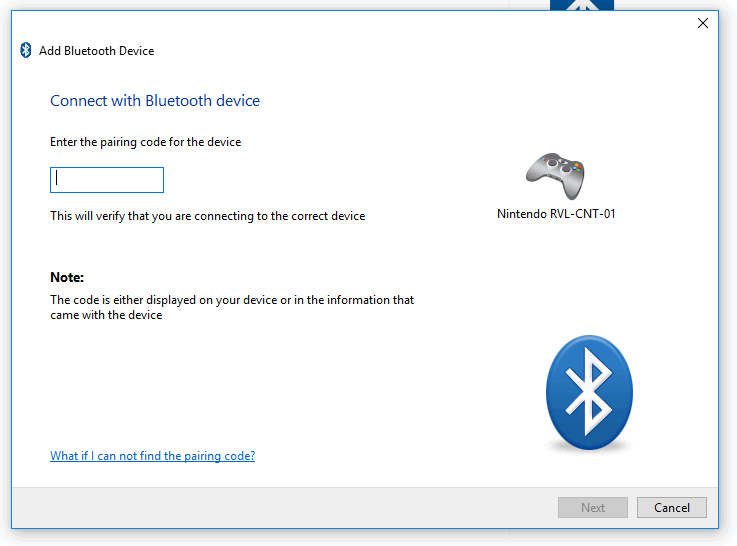Click the Add Bluetooth Device title text
This screenshot has height=546, width=737.
[96, 51]
